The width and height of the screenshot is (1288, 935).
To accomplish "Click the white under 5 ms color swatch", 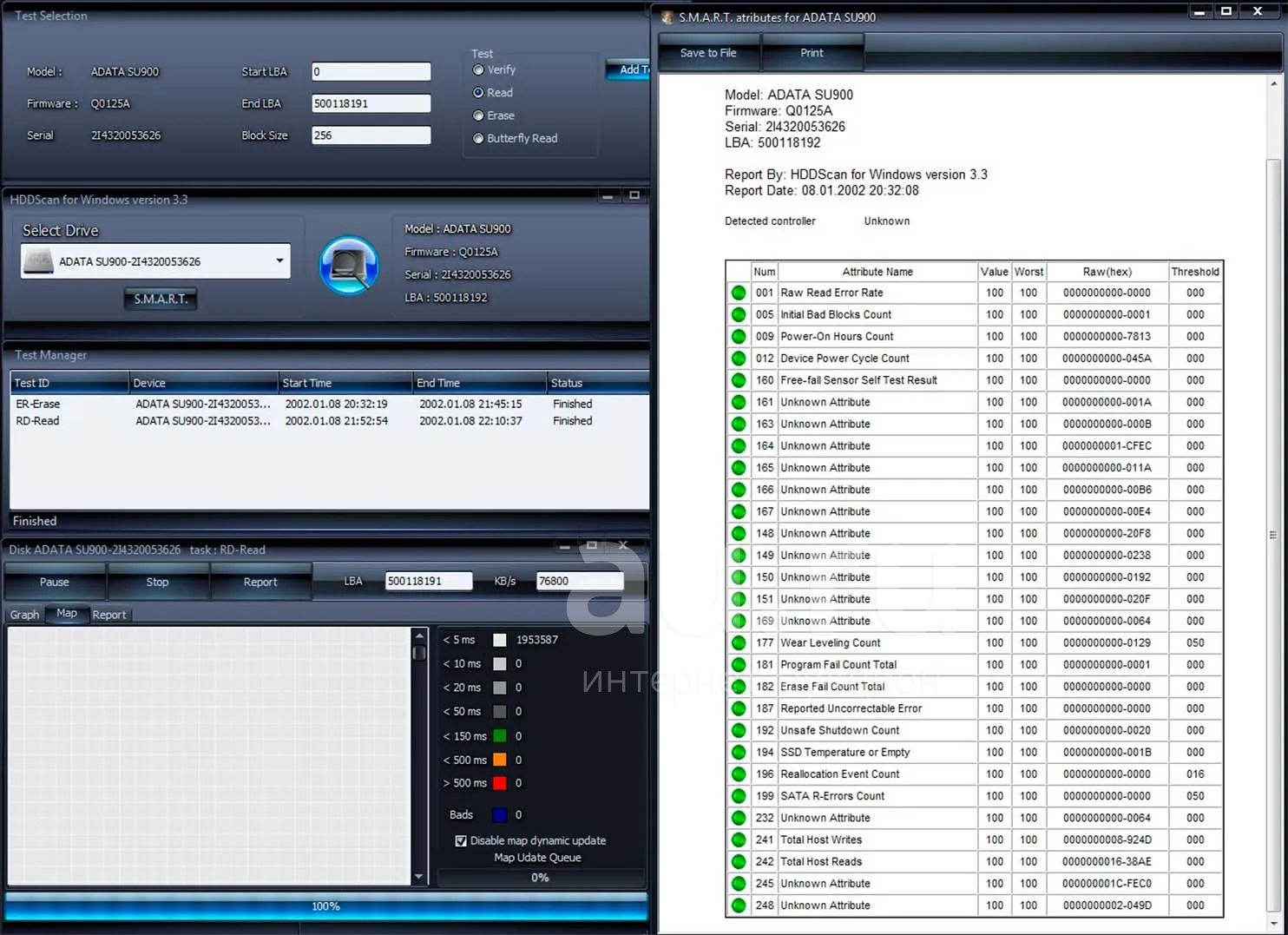I will tap(500, 640).
